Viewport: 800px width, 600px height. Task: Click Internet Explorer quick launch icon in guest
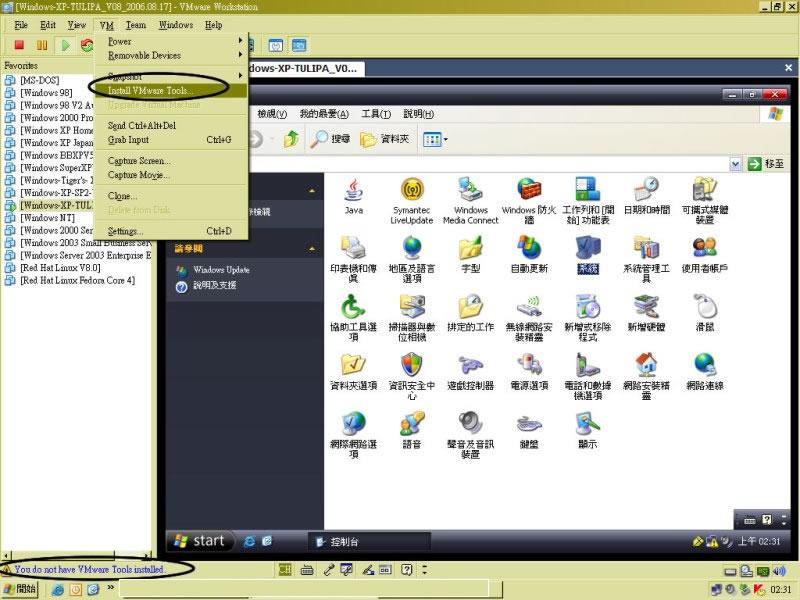249,542
